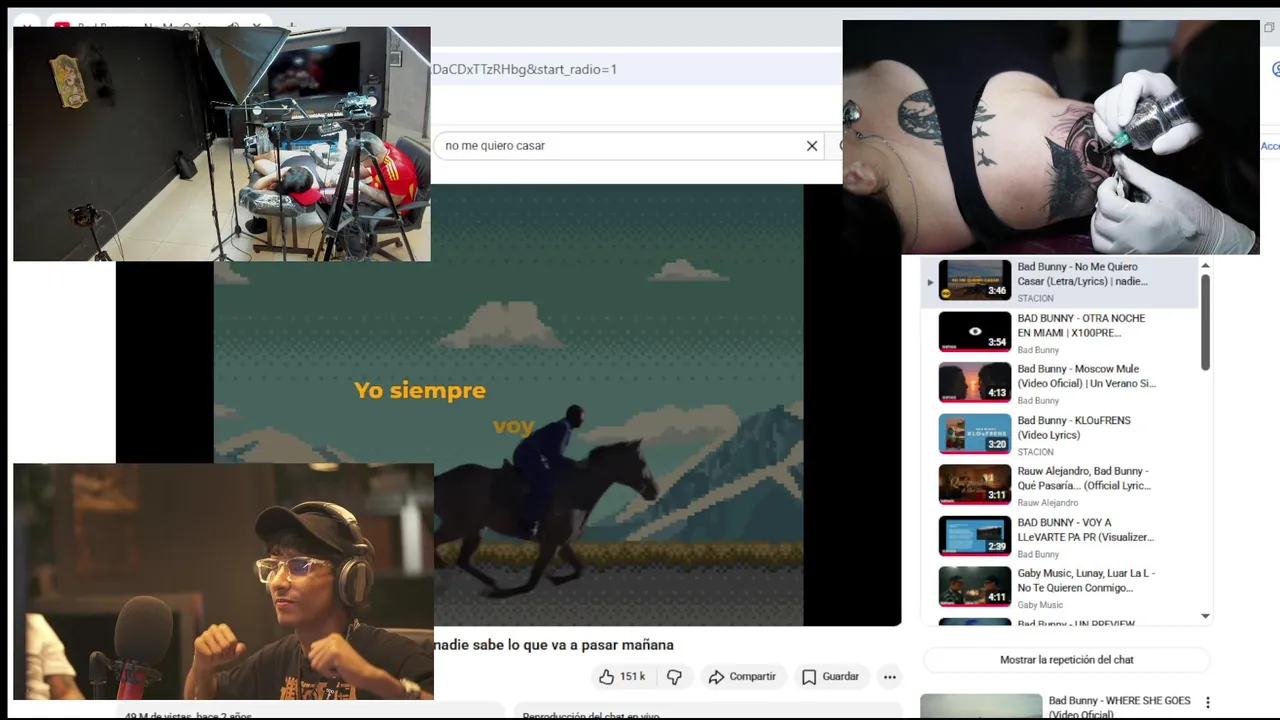Clear the YouTube search text with the X
Image resolution: width=1280 pixels, height=720 pixels.
(812, 146)
